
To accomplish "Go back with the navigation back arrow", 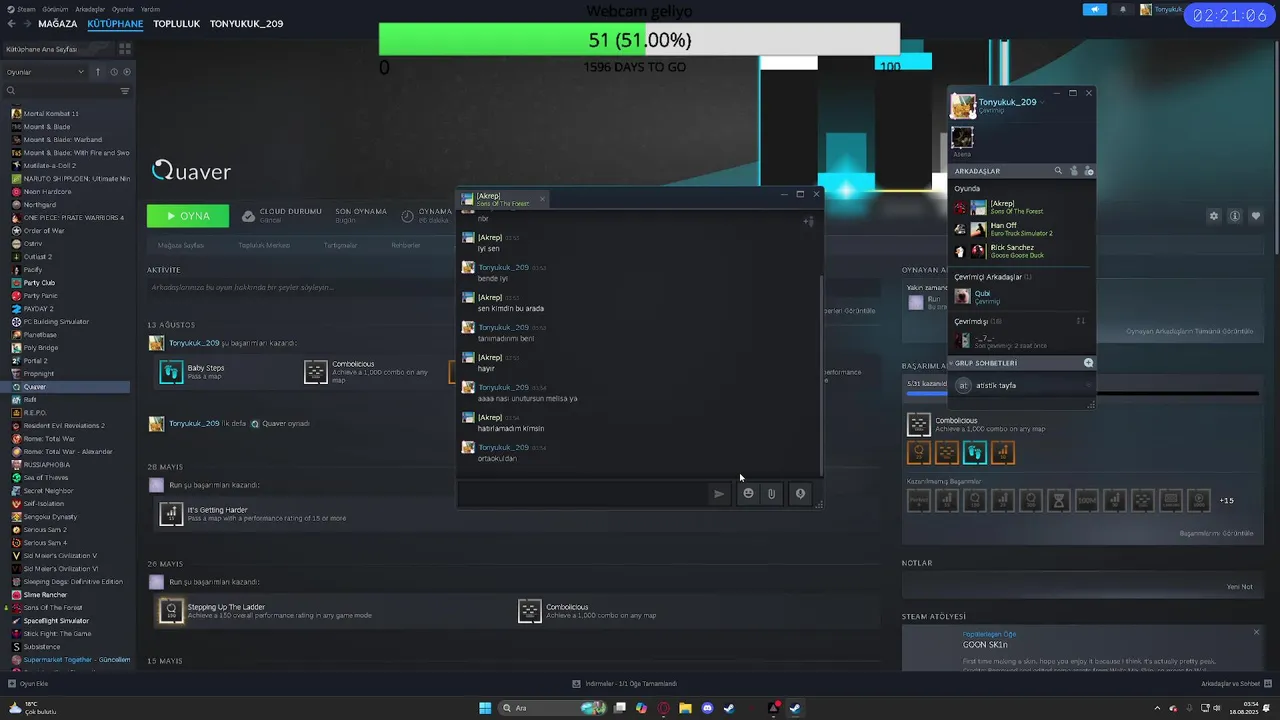I will point(11,24).
